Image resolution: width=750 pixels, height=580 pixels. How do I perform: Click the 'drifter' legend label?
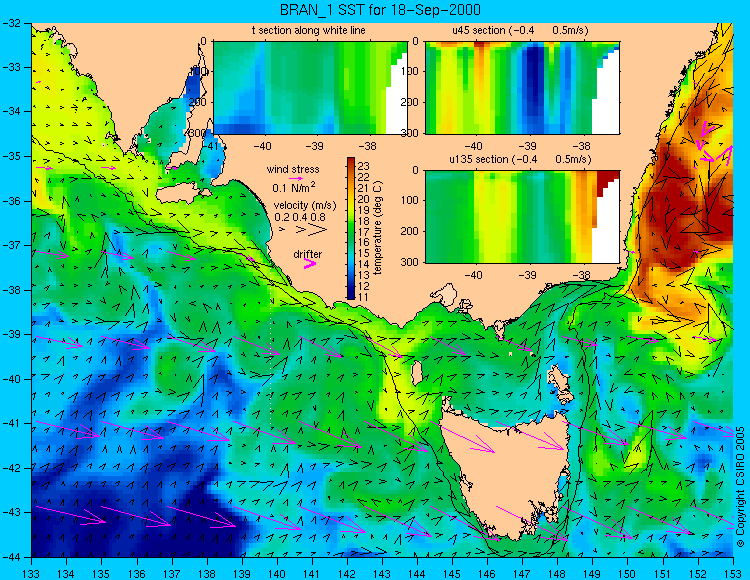[x=308, y=254]
